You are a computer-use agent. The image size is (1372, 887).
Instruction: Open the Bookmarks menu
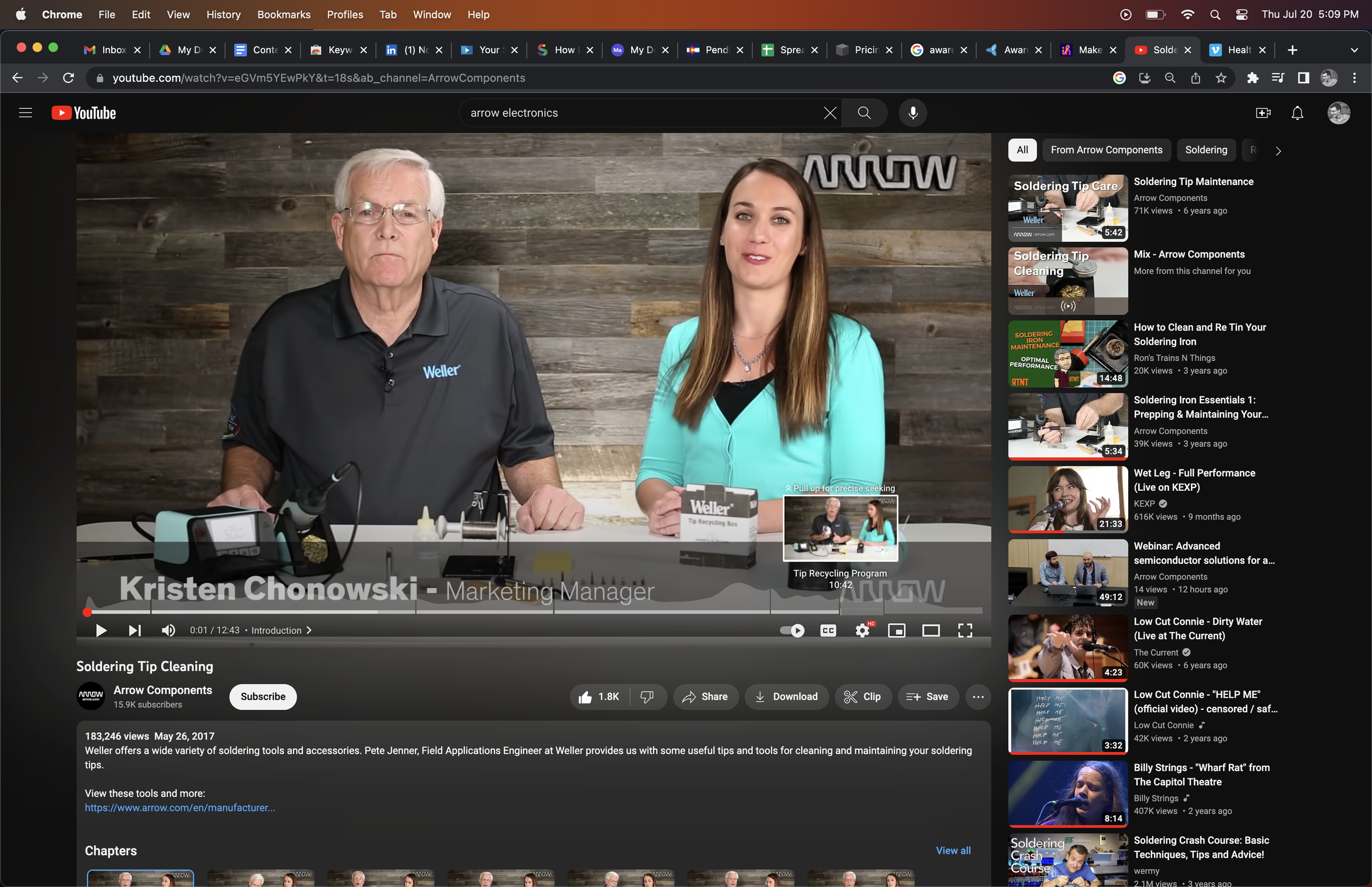coord(283,14)
